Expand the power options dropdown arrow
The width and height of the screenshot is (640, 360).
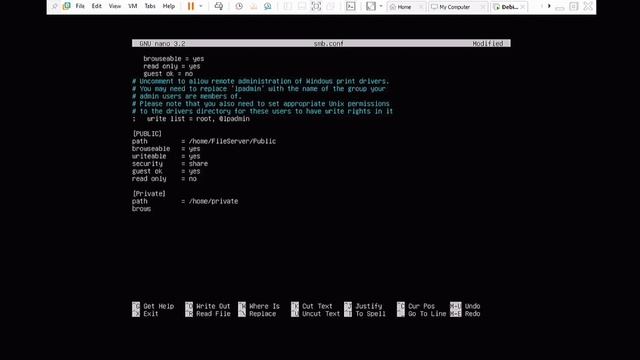tap(200, 6)
